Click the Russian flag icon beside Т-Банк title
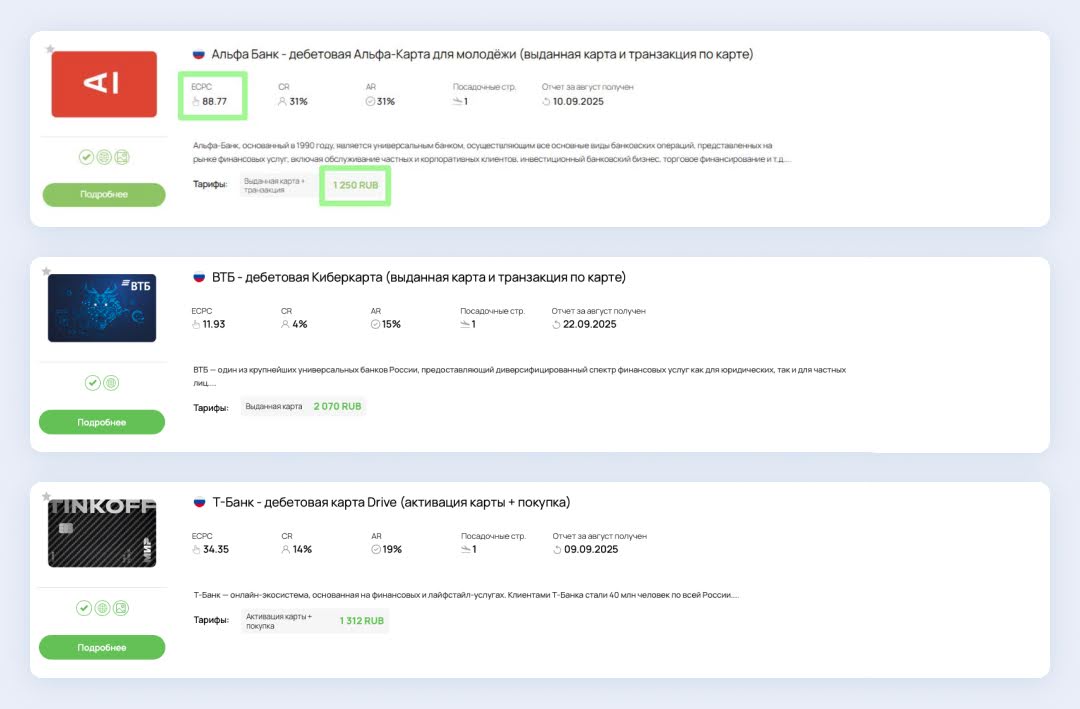Viewport: 1080px width, 709px height. tap(198, 502)
